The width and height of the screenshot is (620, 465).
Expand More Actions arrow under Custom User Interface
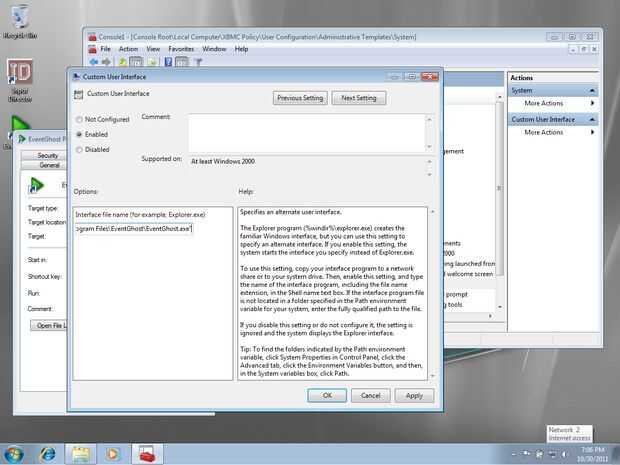[x=592, y=132]
